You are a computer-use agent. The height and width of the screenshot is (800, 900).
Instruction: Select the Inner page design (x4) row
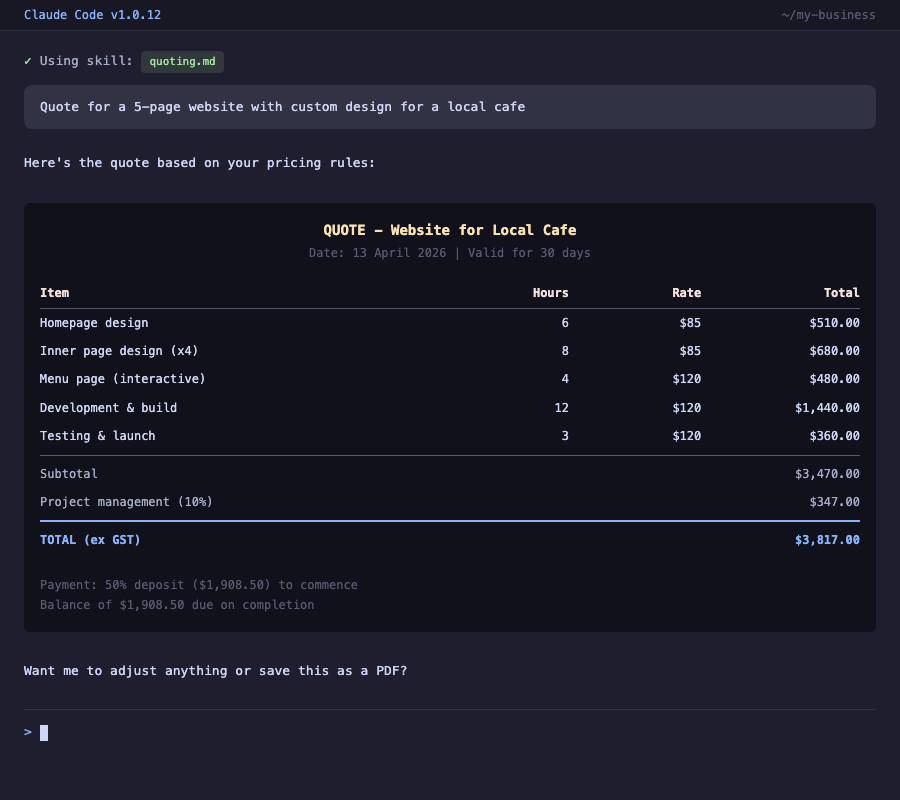click(x=449, y=351)
